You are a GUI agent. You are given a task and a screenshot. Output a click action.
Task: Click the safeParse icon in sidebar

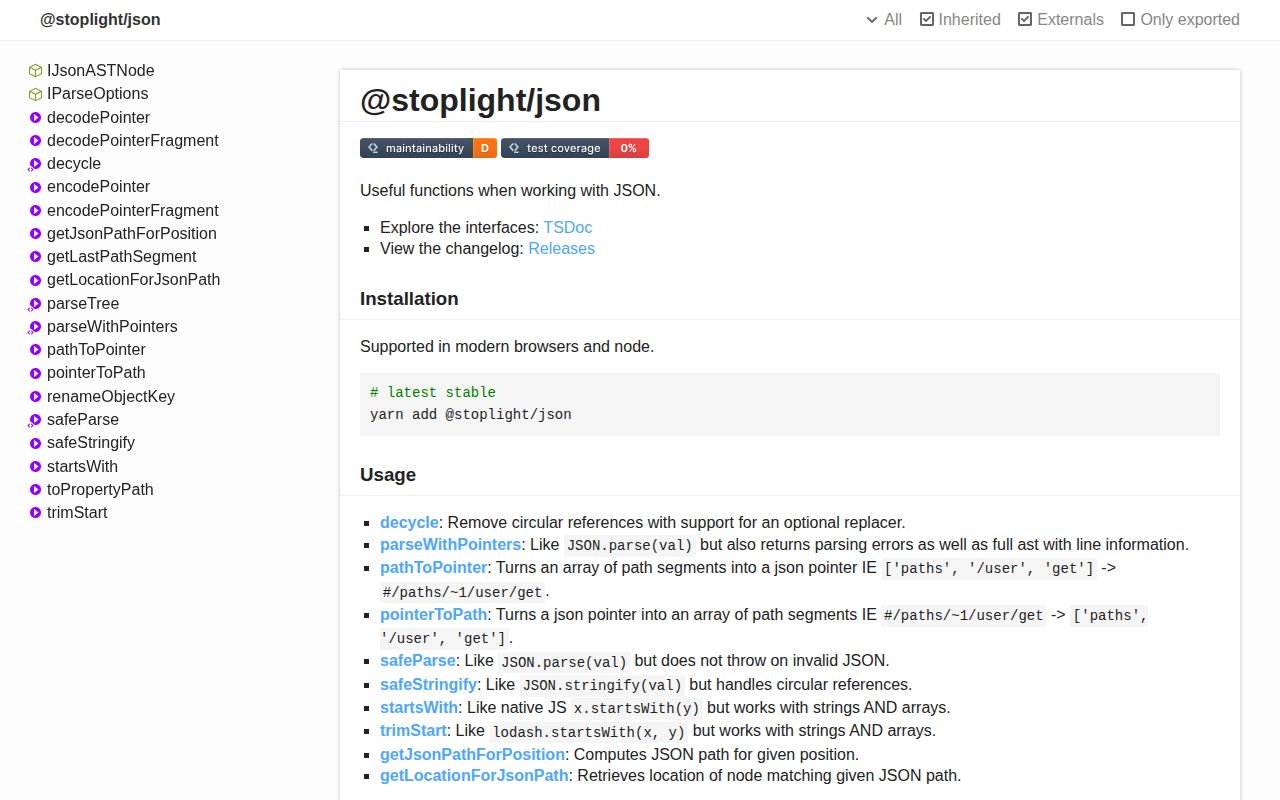(35, 420)
